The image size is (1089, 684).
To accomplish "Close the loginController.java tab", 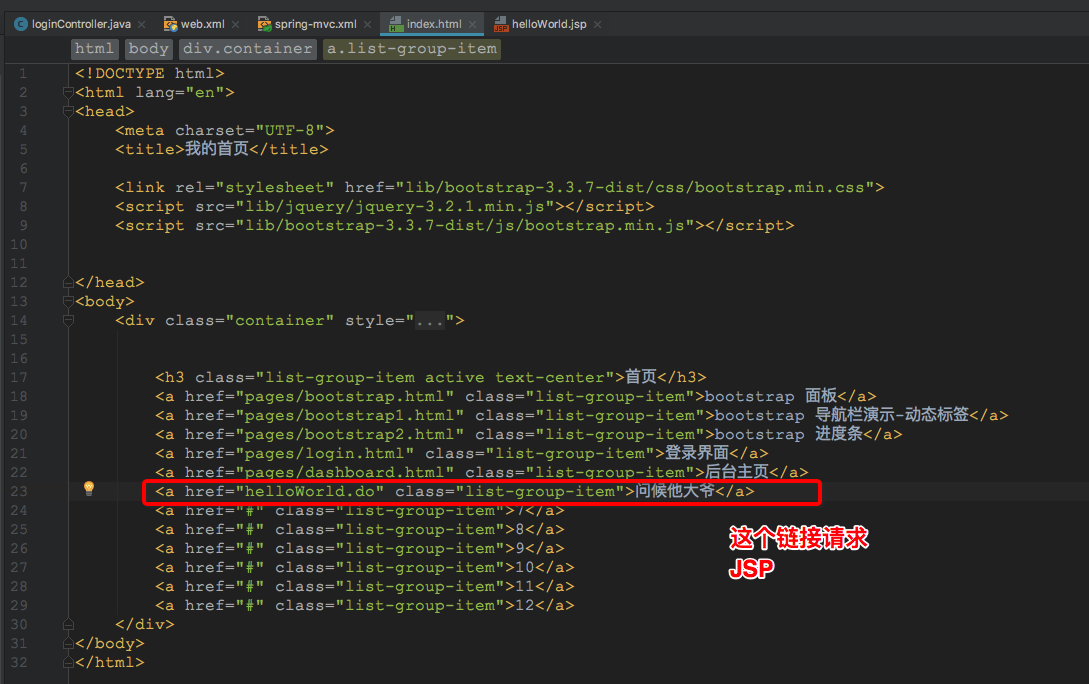I will click(142, 24).
